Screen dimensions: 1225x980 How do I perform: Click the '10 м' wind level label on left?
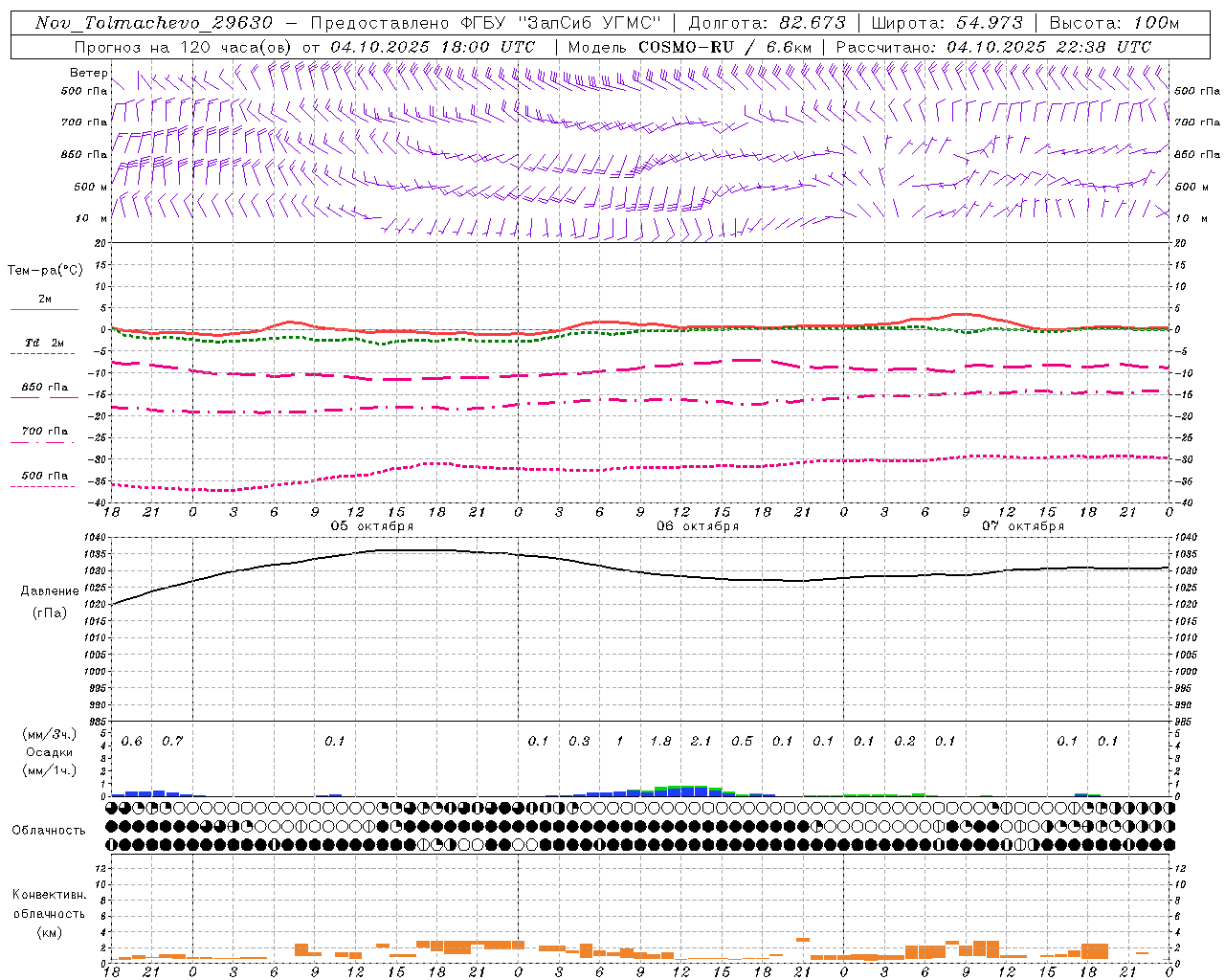click(92, 218)
